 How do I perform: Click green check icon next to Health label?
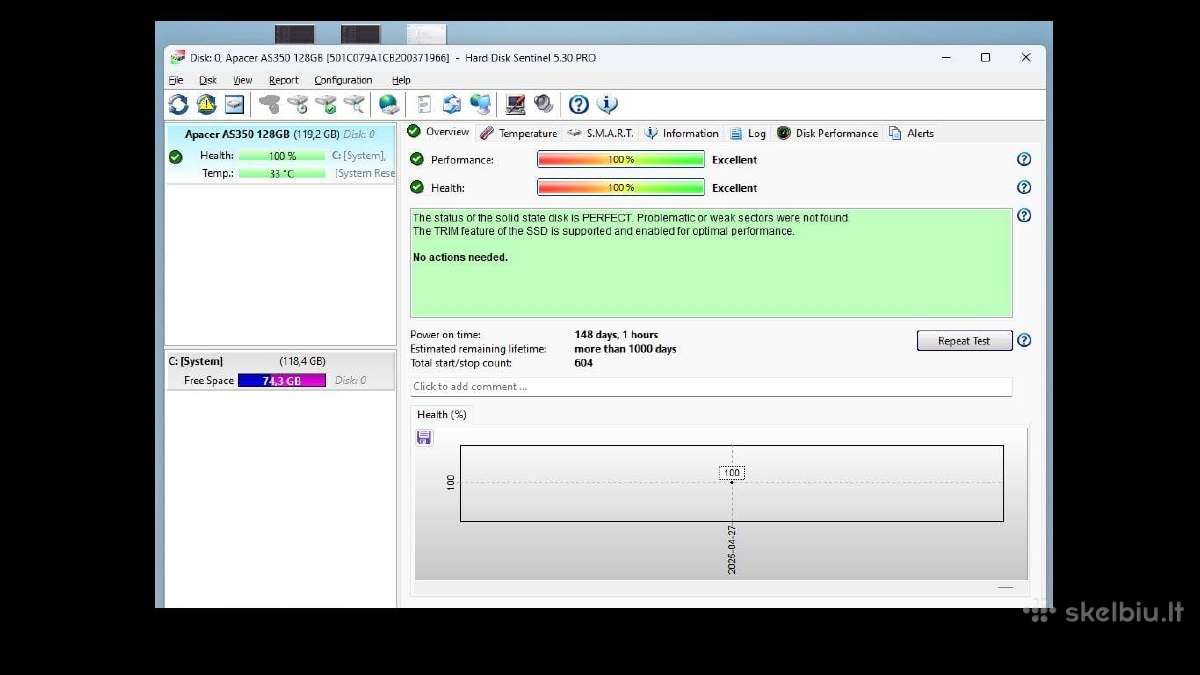pos(417,187)
